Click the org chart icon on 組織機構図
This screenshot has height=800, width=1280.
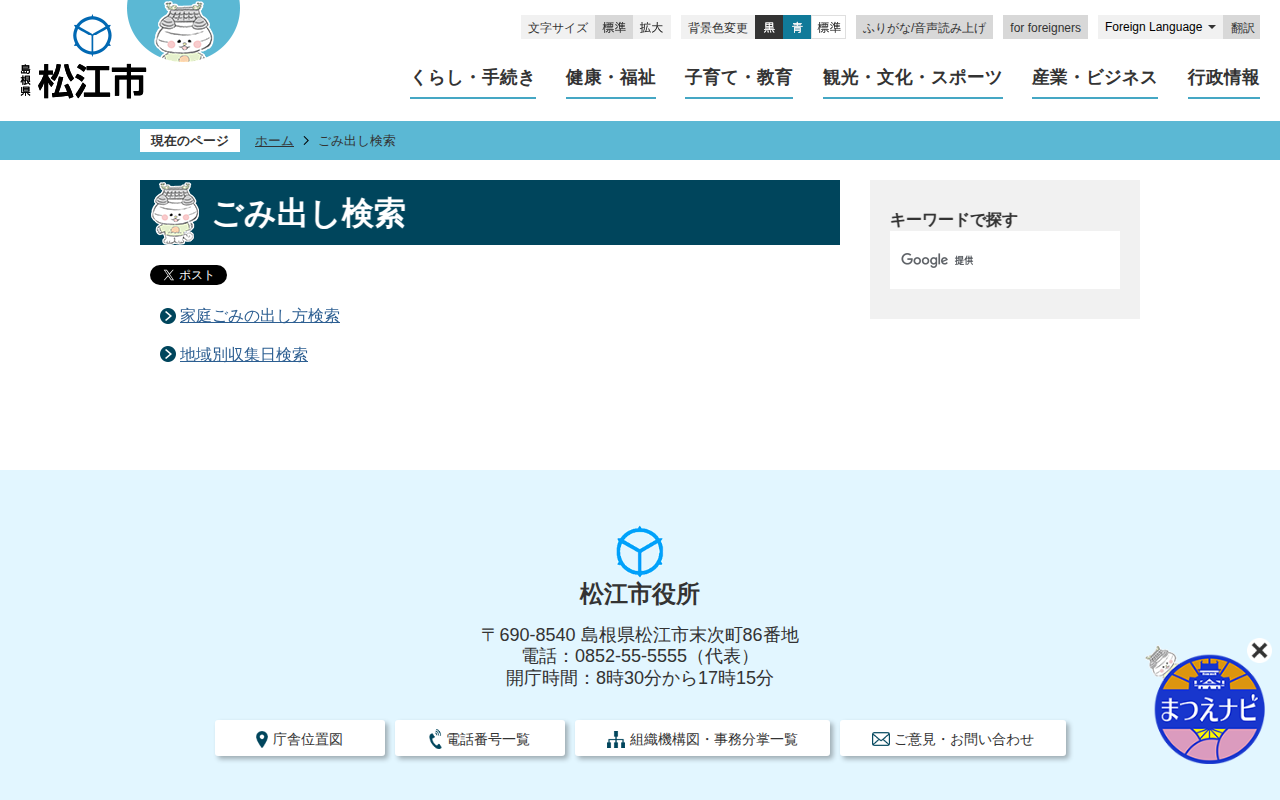(616, 740)
